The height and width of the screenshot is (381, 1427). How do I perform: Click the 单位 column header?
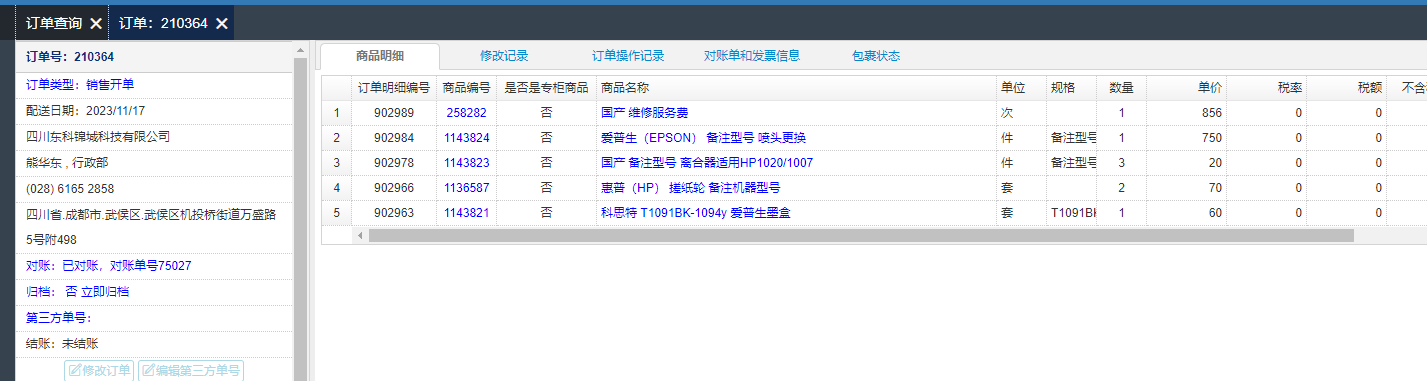click(x=1021, y=88)
